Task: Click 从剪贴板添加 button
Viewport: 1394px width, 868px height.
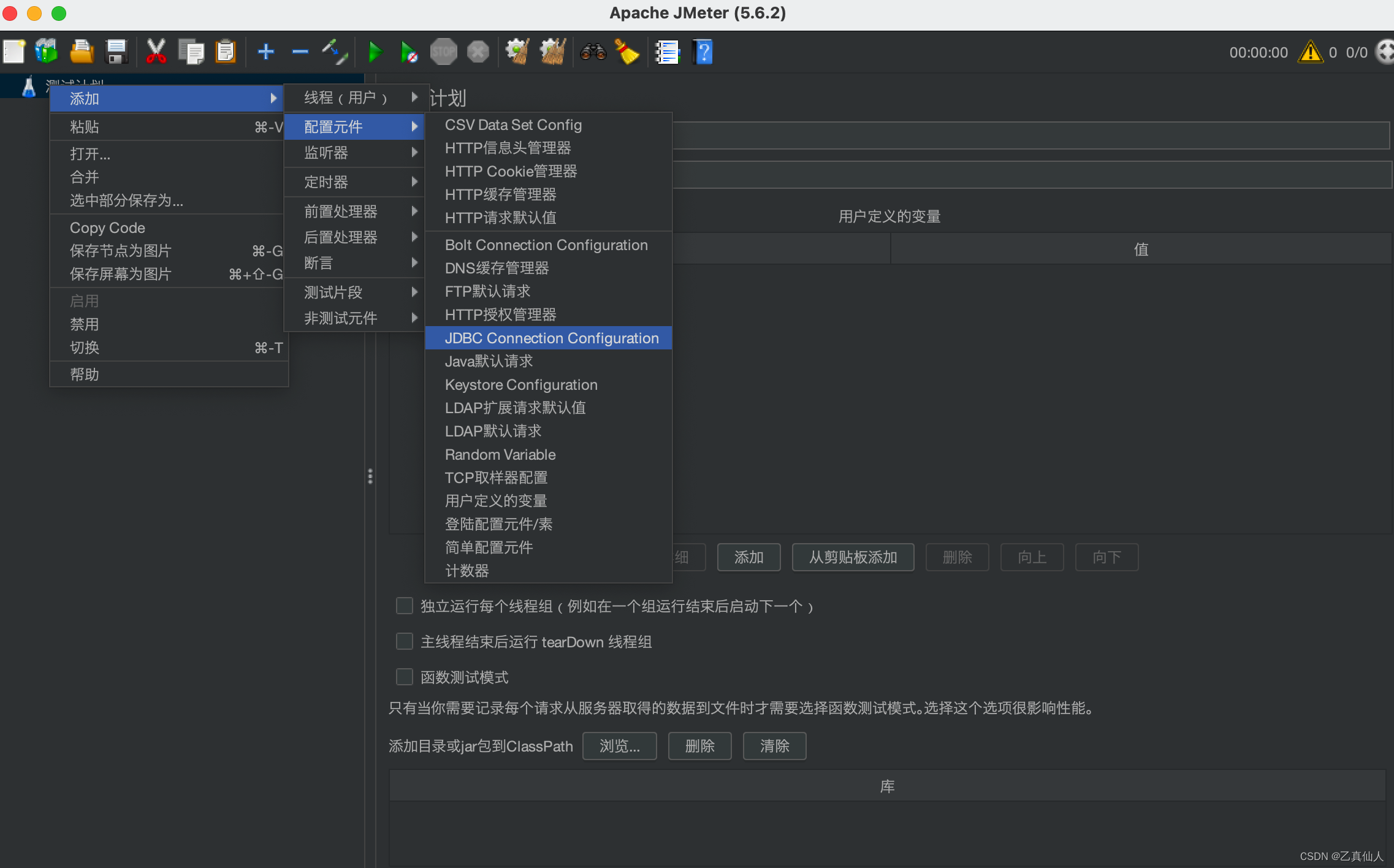Action: tap(853, 558)
